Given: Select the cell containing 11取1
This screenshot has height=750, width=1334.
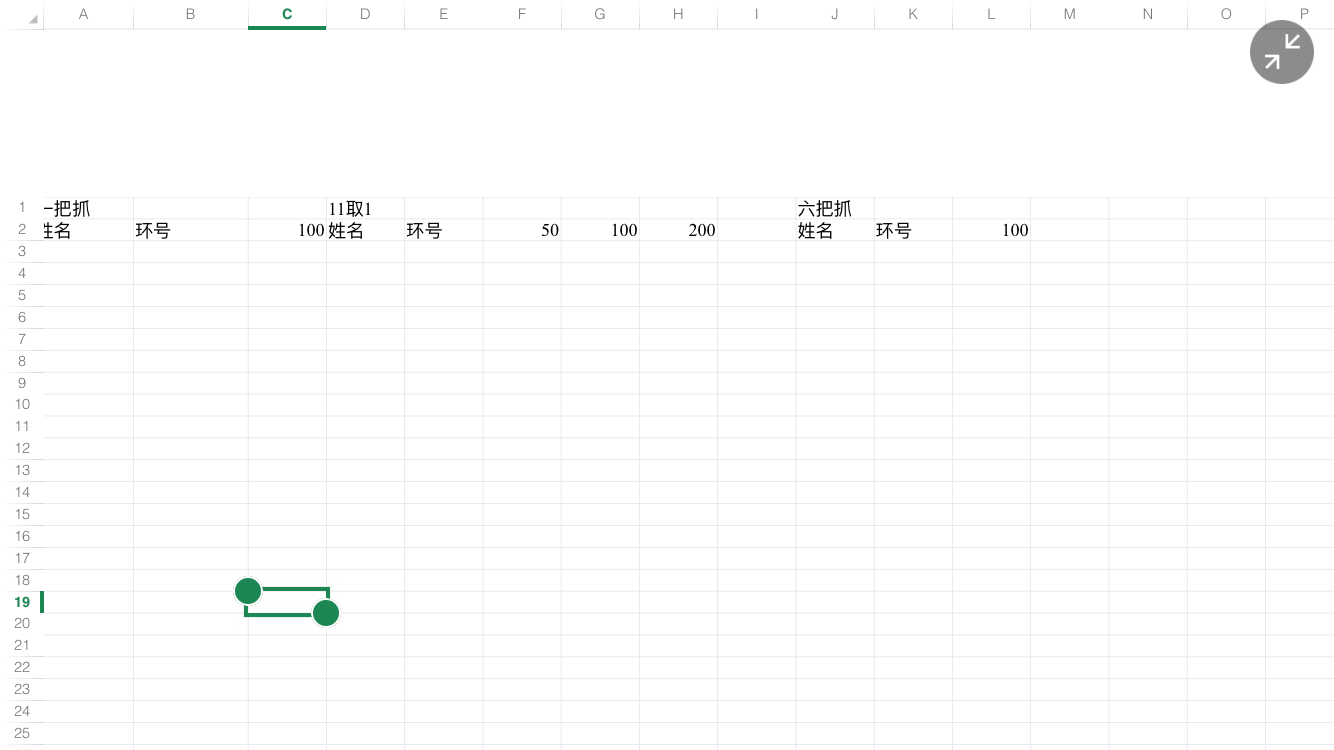Looking at the screenshot, I should (x=365, y=209).
